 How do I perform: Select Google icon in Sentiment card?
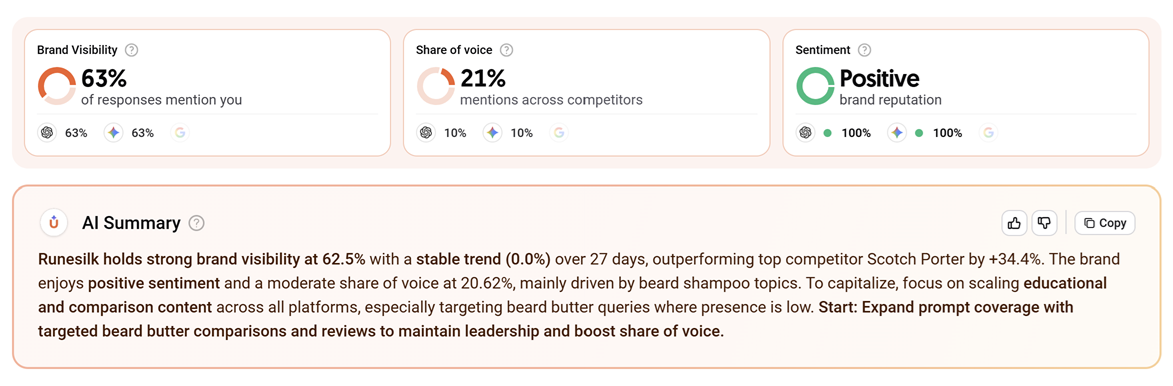988,133
